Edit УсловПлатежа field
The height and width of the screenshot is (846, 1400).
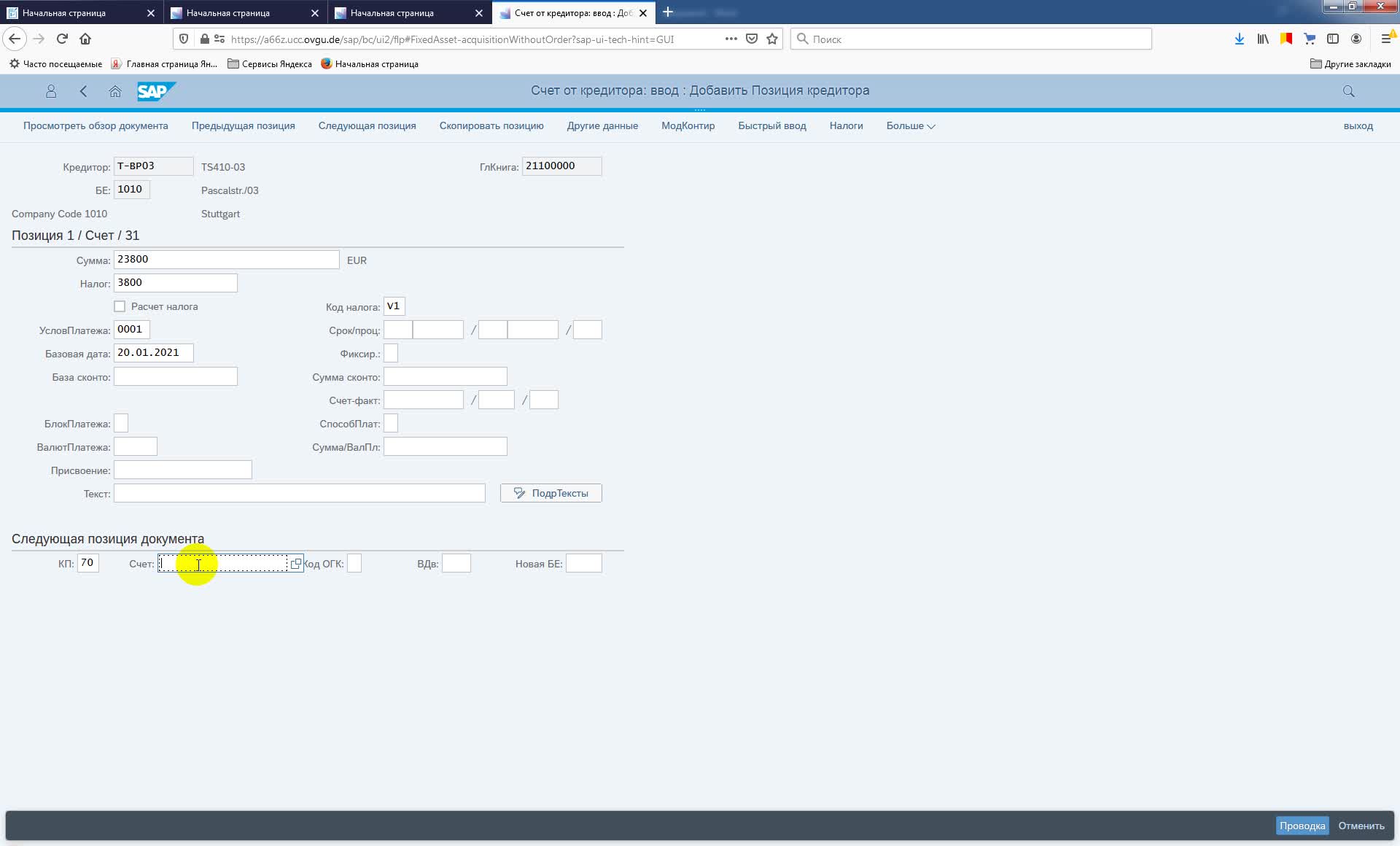(x=131, y=330)
